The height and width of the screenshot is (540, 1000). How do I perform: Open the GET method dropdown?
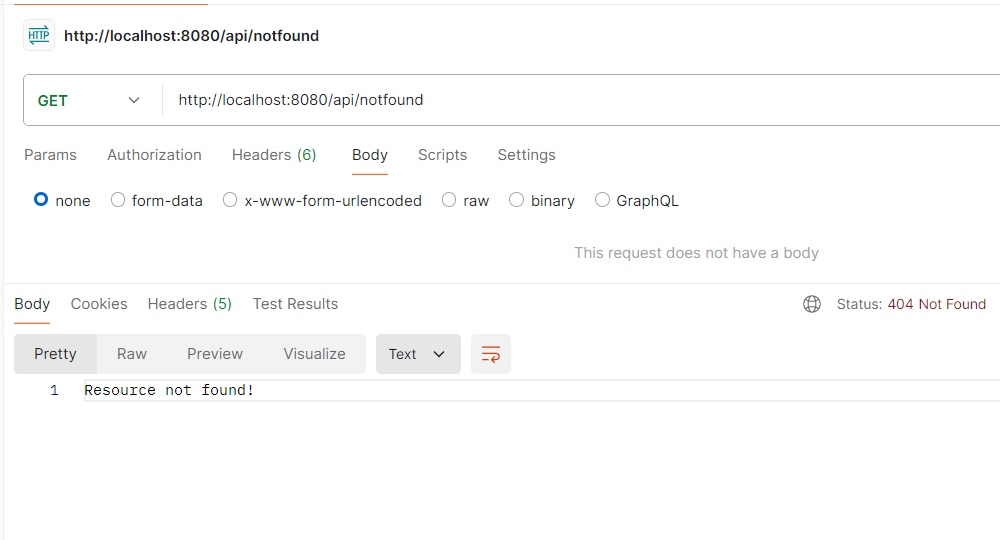(x=89, y=100)
